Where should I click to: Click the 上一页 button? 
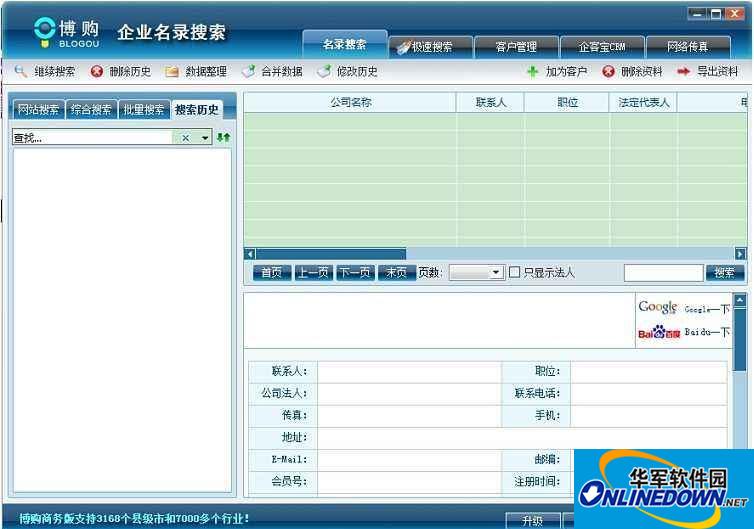(x=313, y=273)
